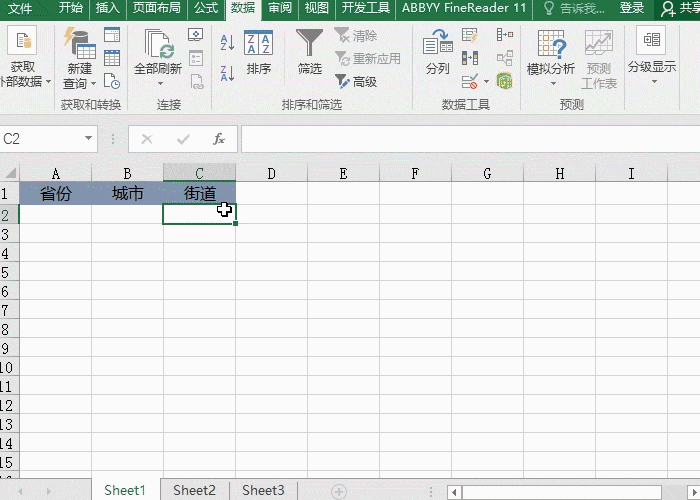Screen dimensions: 700x500
Task: Click the Consolidate icon in Data Tools
Action: click(505, 36)
